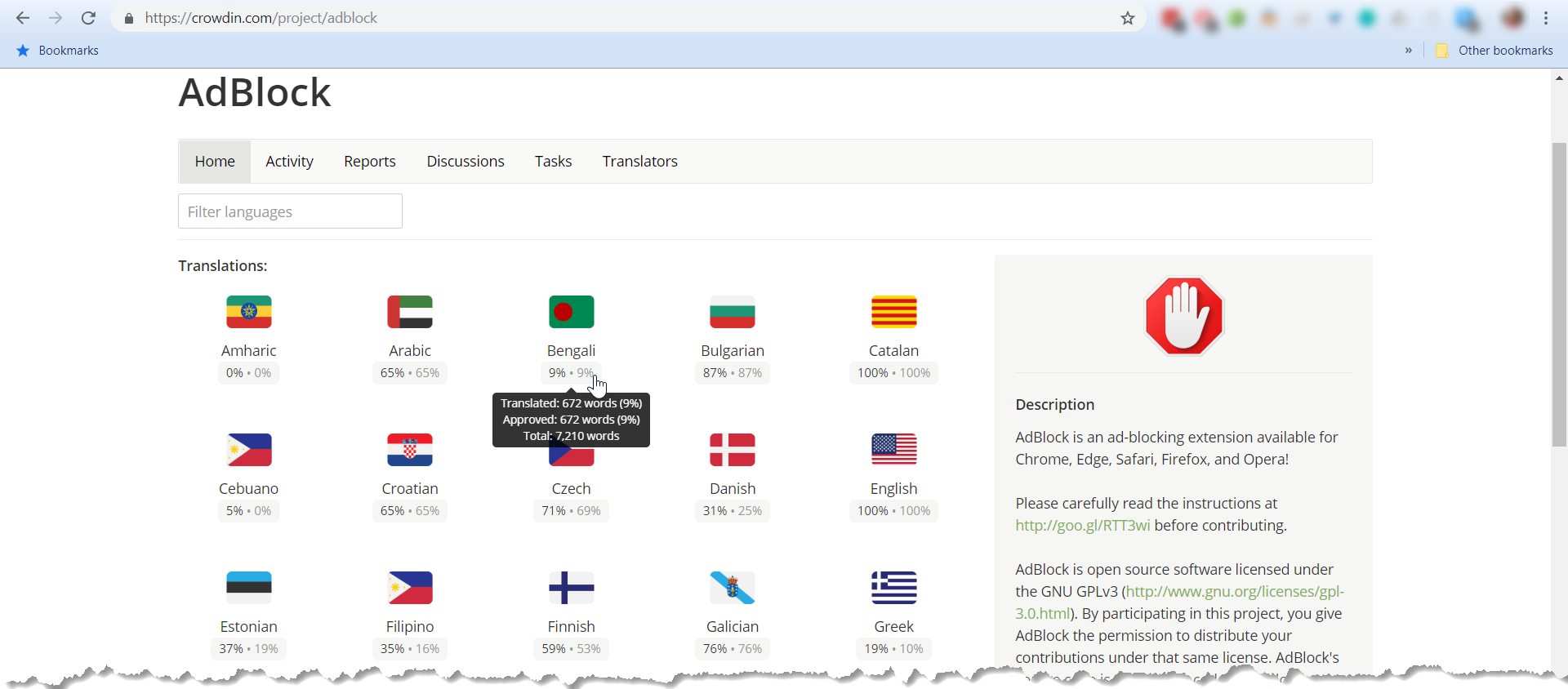Click the Amharic language name
The height and width of the screenshot is (689, 1568).
[248, 350]
